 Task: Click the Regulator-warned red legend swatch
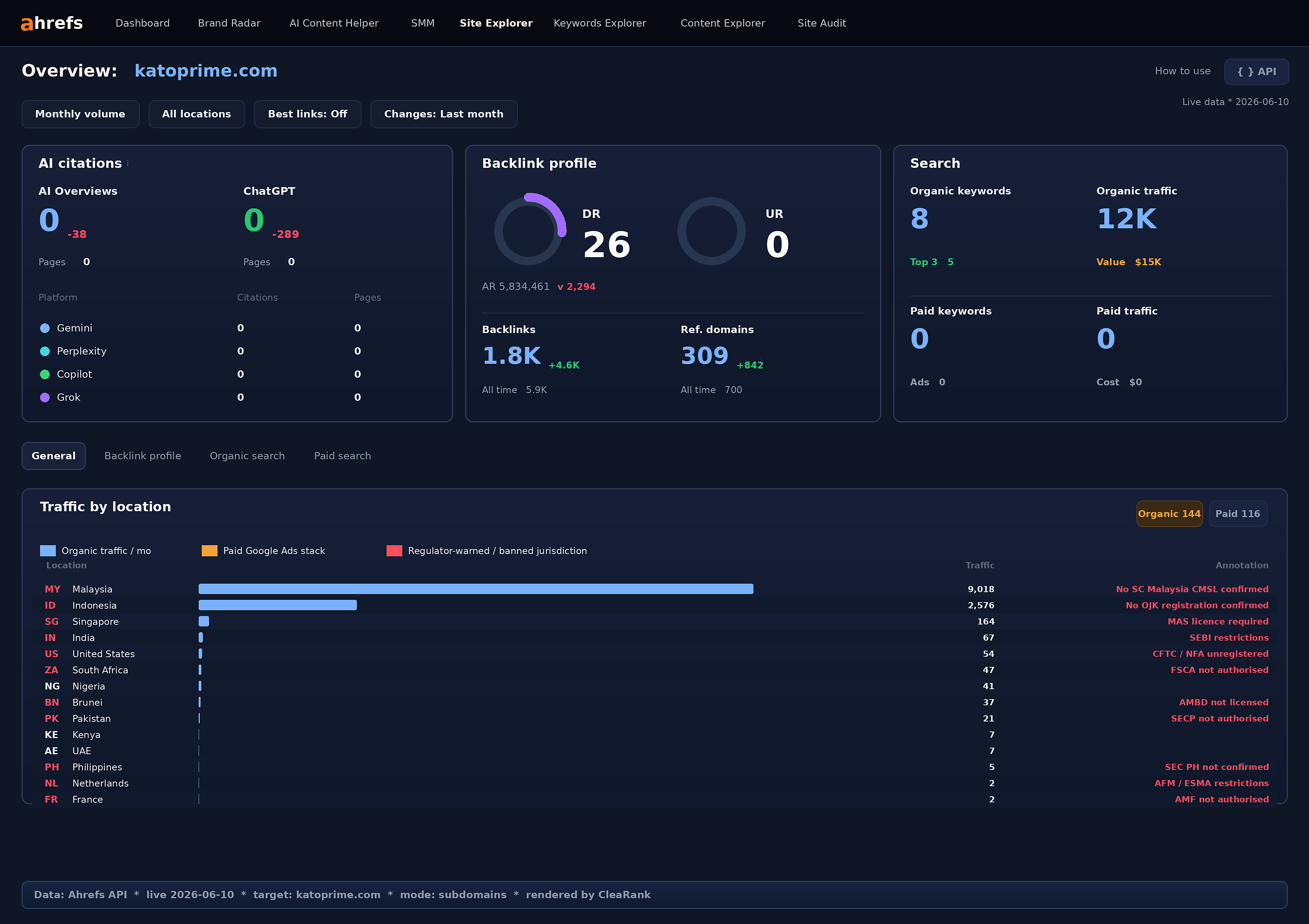(395, 551)
